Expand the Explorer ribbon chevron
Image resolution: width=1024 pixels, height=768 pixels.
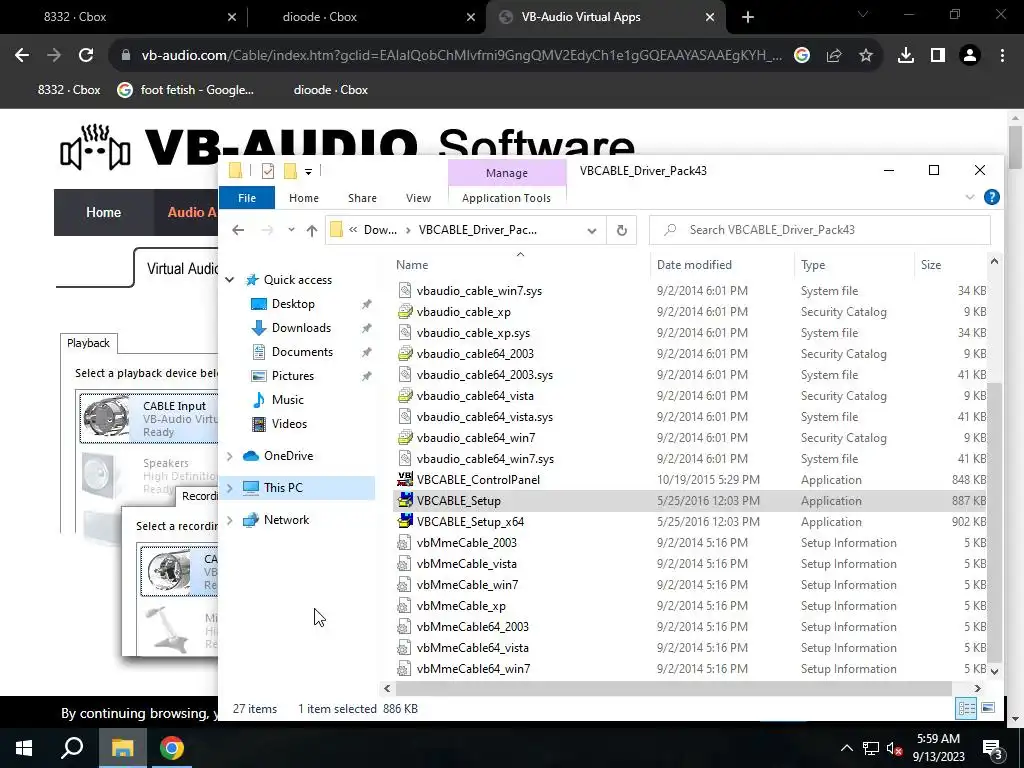[970, 197]
